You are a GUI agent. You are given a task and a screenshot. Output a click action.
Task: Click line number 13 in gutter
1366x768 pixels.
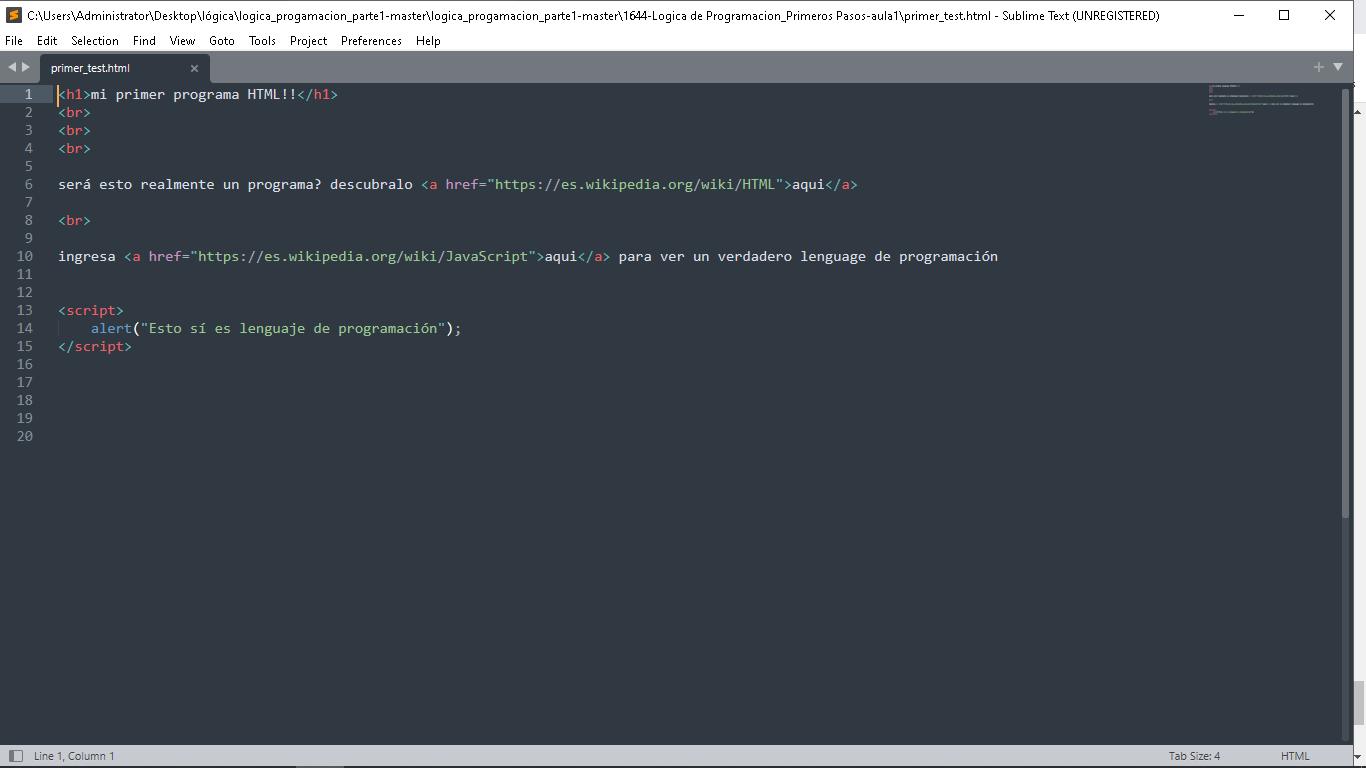point(25,310)
